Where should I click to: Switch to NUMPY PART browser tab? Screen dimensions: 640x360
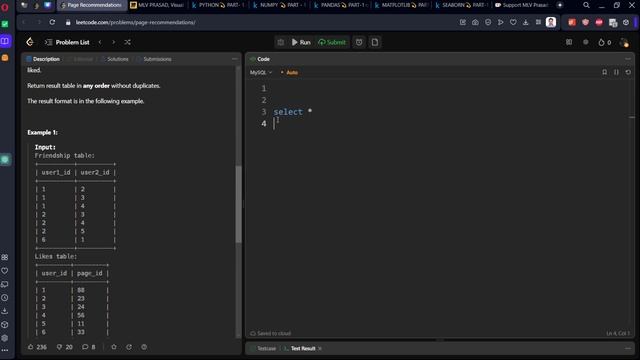click(x=280, y=5)
